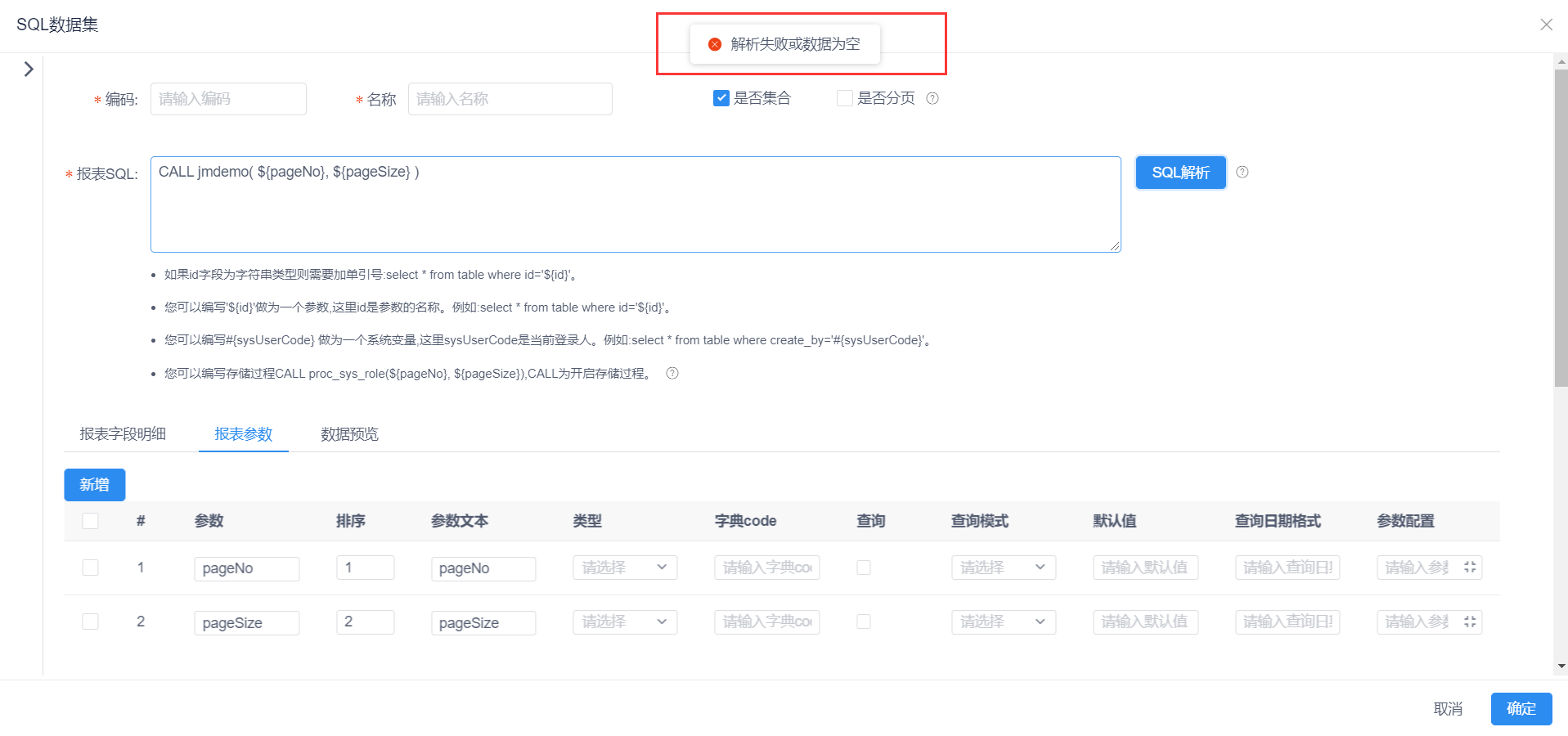The width and height of the screenshot is (1568, 736).
Task: Click the 新增 button
Action: [95, 485]
